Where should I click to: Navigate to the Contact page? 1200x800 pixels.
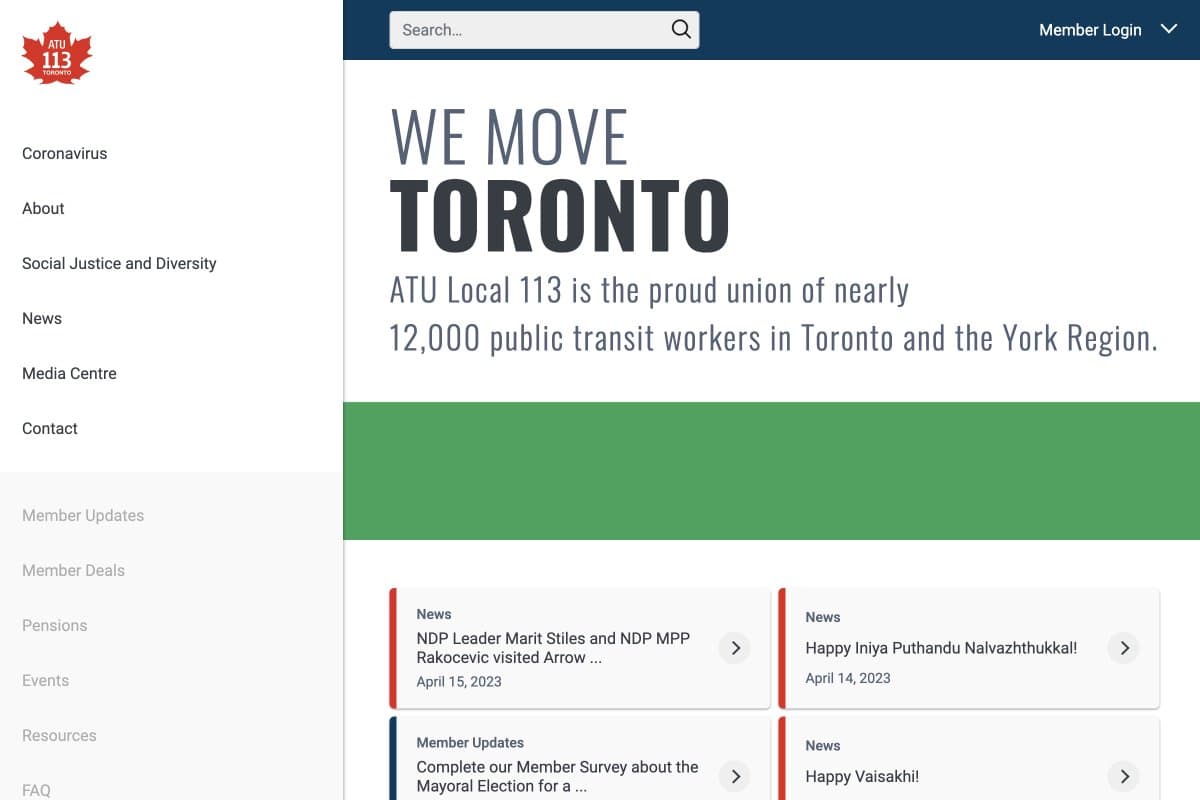click(50, 429)
